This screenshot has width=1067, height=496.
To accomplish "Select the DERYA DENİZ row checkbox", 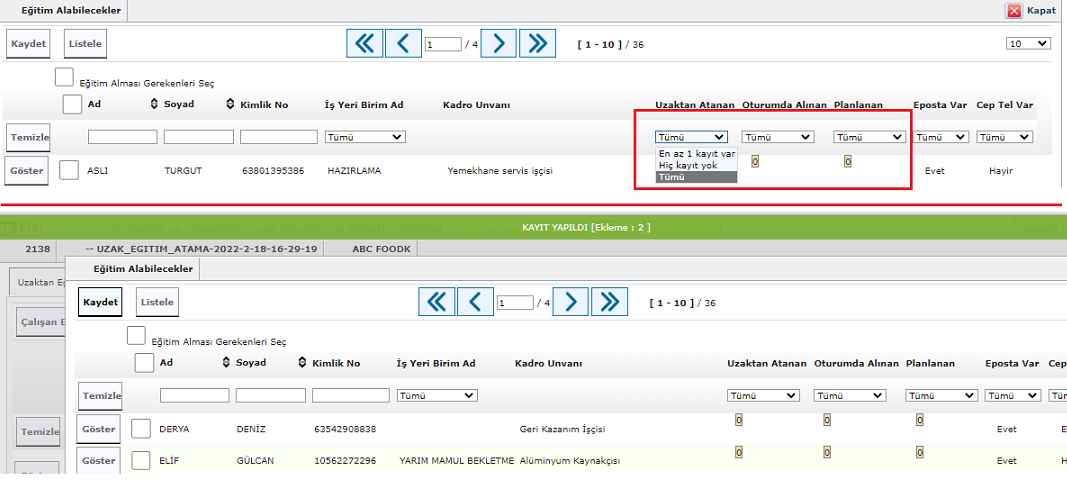I will [x=141, y=429].
